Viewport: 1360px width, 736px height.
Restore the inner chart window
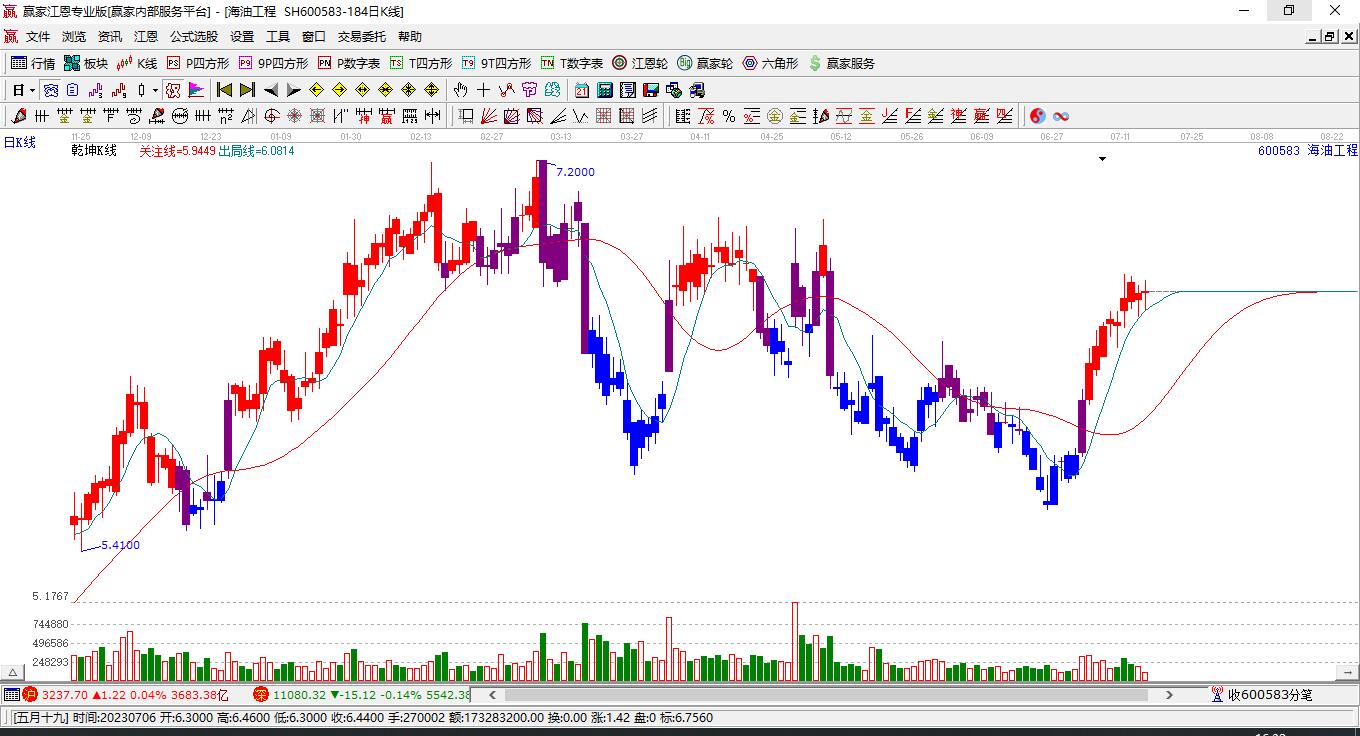1329,37
